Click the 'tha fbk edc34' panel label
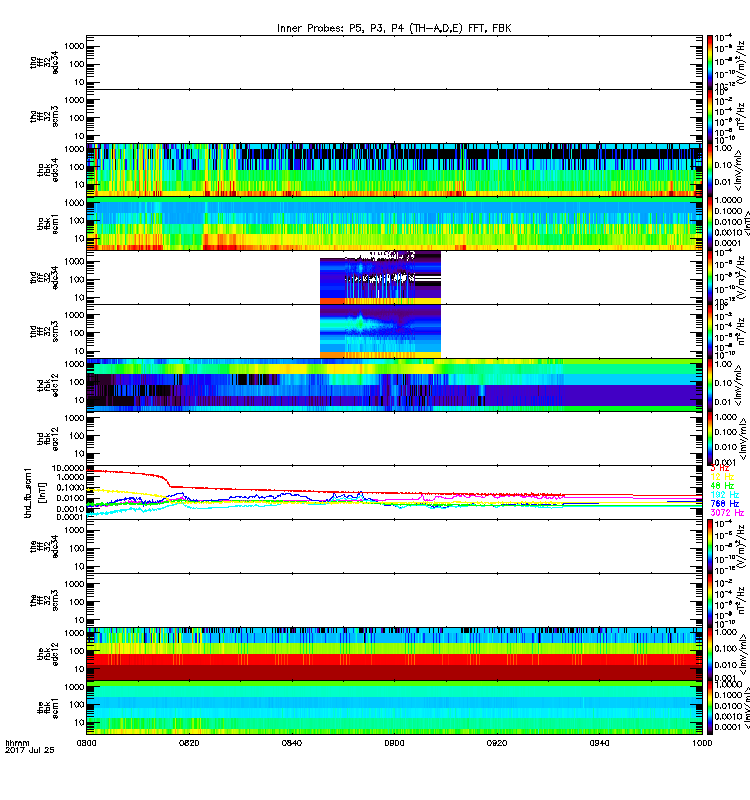Image resolution: width=750 pixels, height=800 pixels. point(48,170)
